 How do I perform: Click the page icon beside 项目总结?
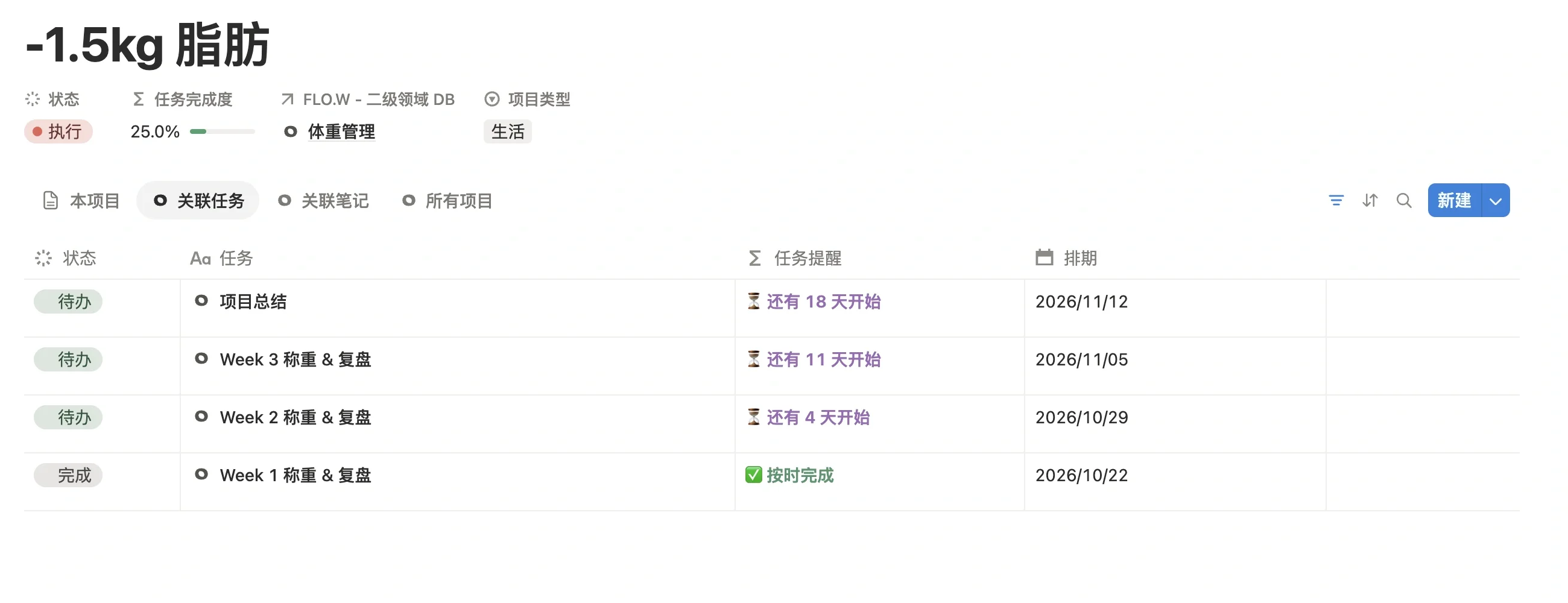[x=201, y=300]
